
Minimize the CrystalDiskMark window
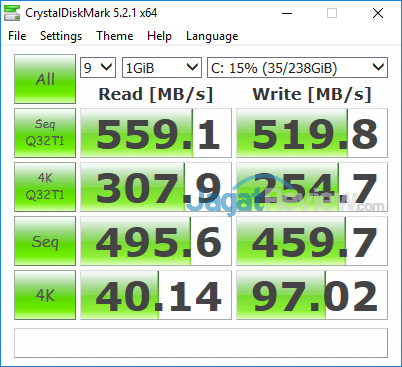click(287, 13)
